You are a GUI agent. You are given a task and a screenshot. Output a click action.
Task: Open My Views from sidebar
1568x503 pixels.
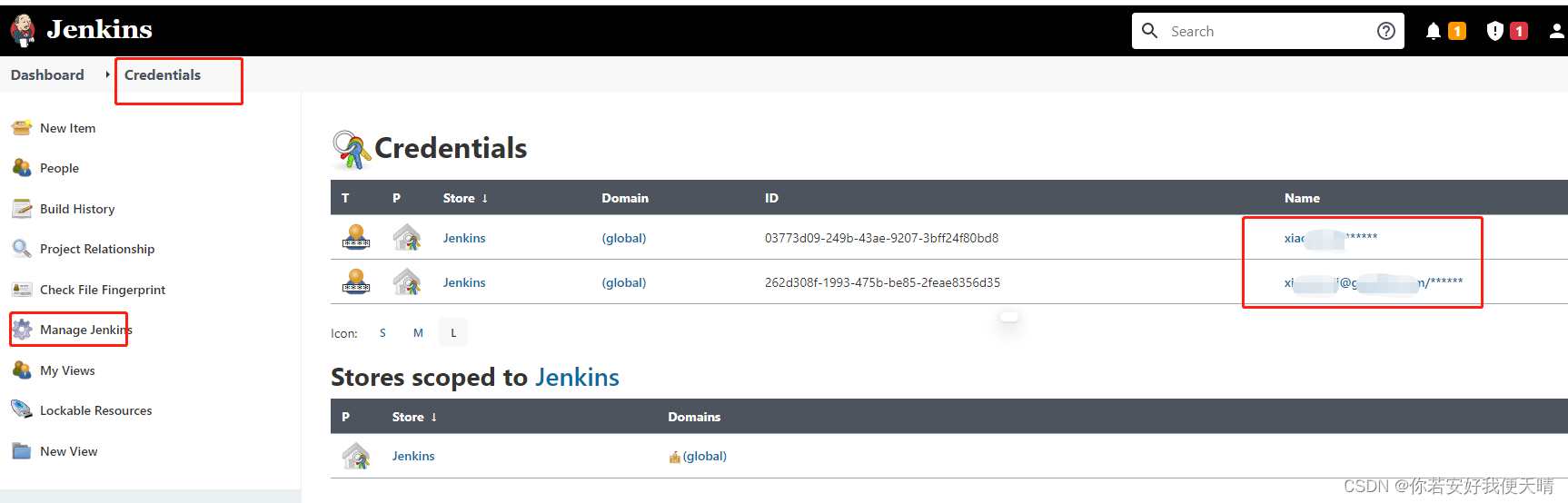(x=67, y=370)
